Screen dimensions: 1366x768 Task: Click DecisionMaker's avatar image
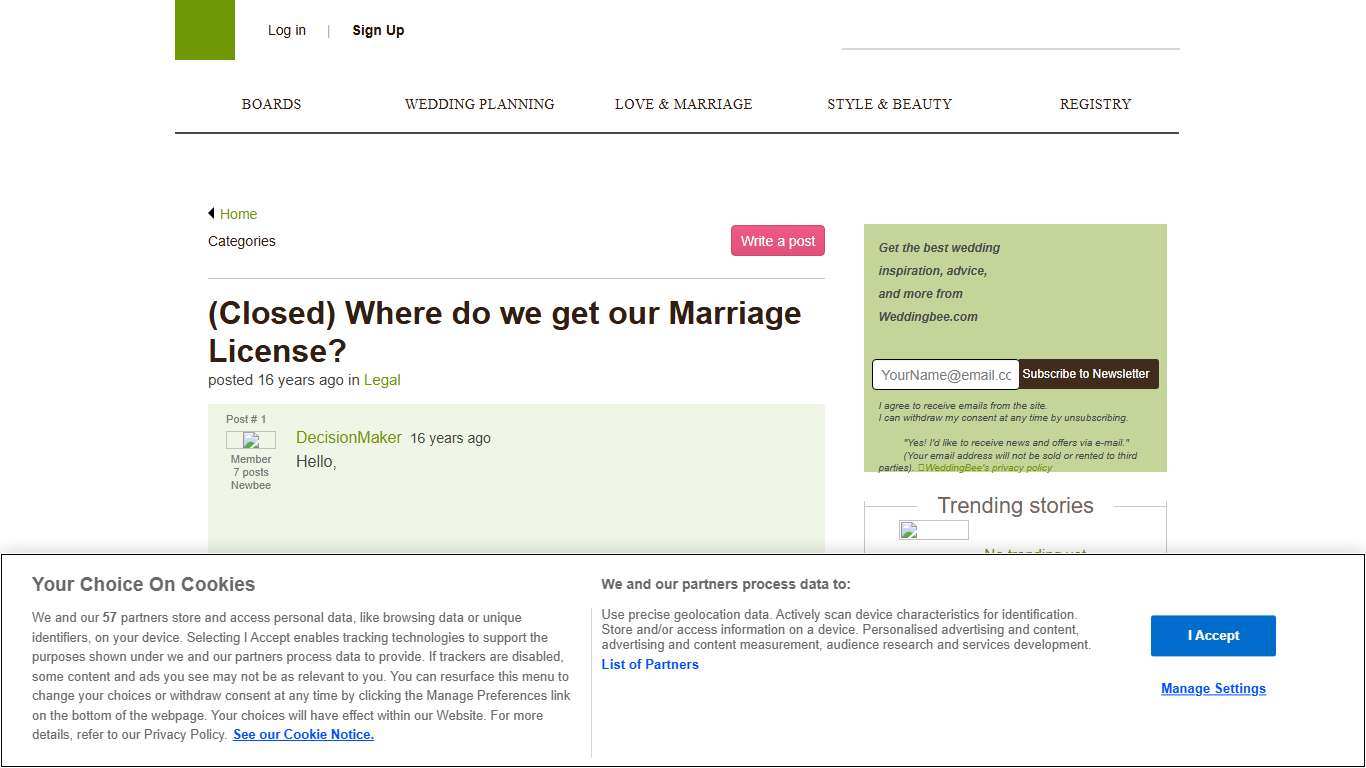tap(251, 440)
